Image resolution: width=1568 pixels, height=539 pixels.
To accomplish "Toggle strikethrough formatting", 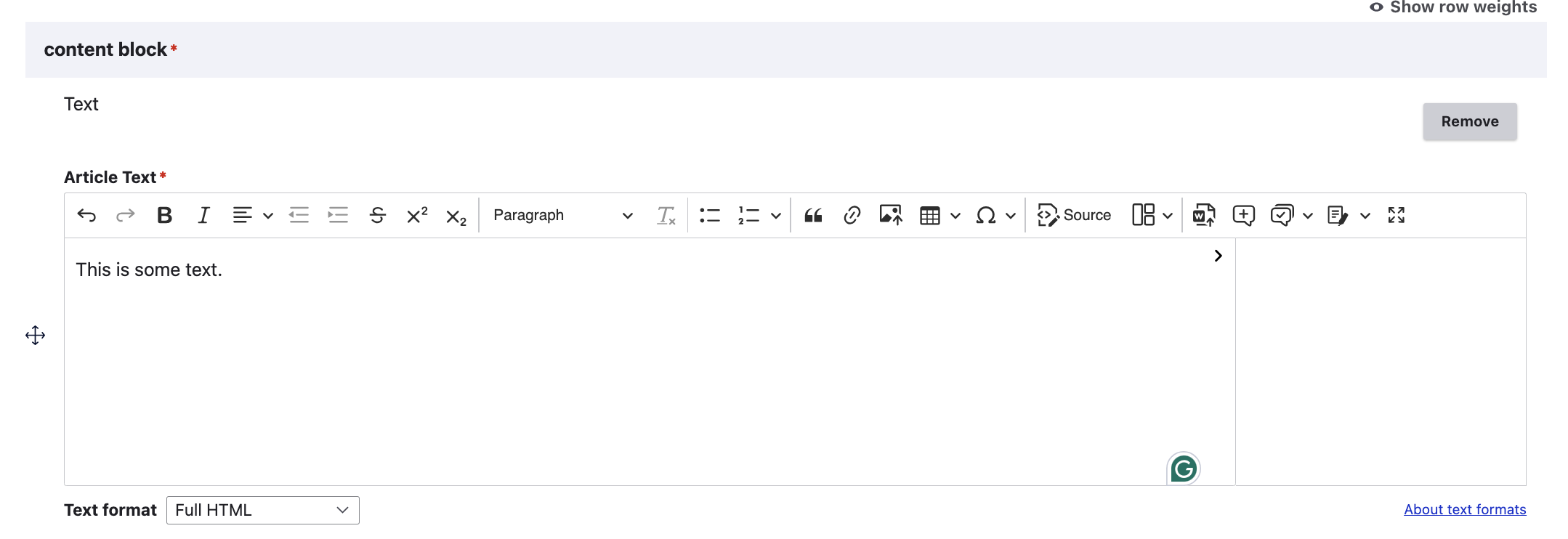I will click(x=377, y=215).
